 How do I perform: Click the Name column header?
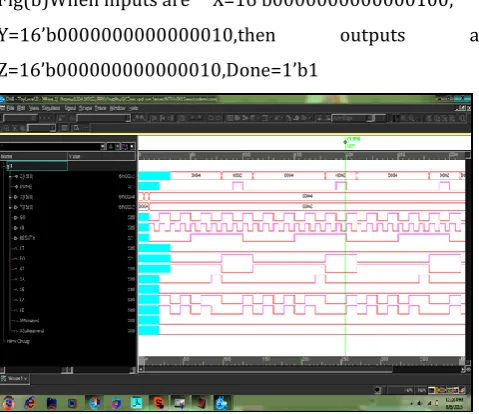34,156
